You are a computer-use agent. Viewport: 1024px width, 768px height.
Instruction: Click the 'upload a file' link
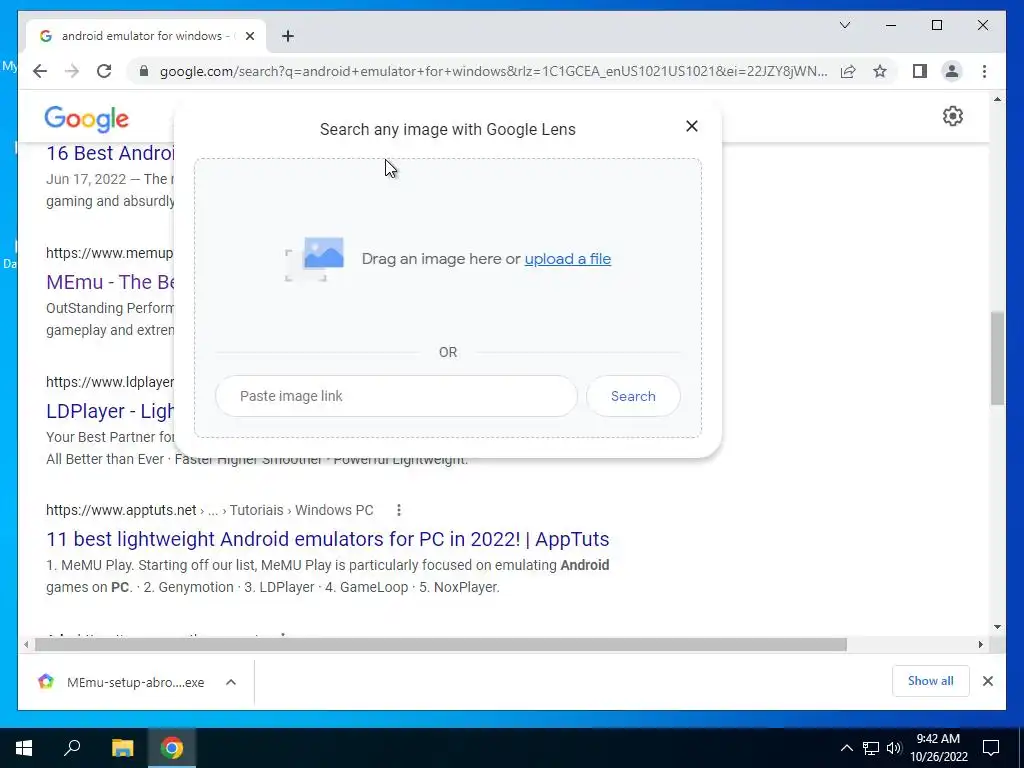point(568,259)
